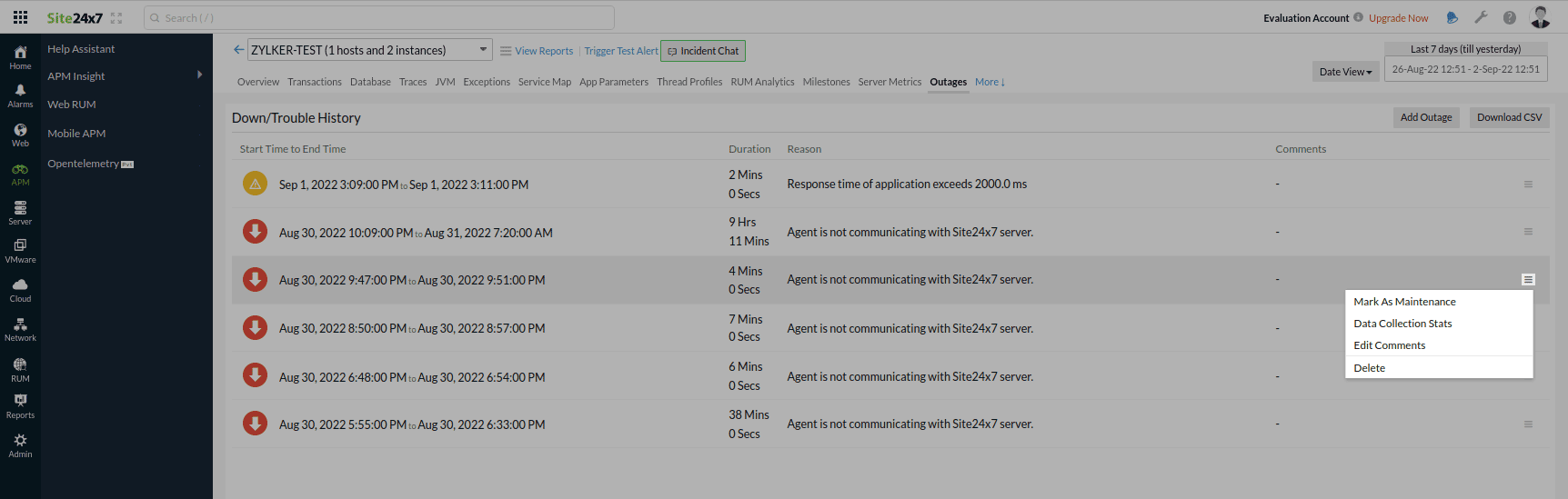The width and height of the screenshot is (1568, 499).
Task: Click the help question mark icon
Action: pyautogui.click(x=1510, y=17)
